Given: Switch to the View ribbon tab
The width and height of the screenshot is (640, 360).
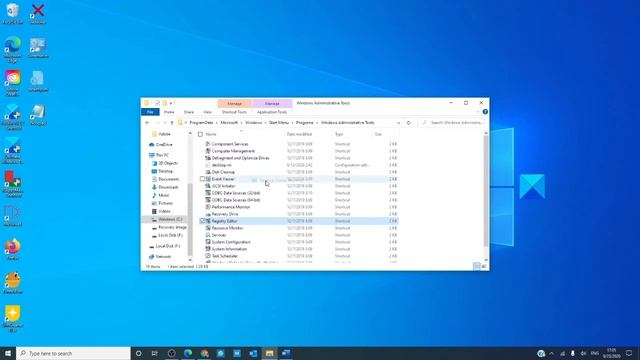Looking at the screenshot, I should click(x=207, y=112).
